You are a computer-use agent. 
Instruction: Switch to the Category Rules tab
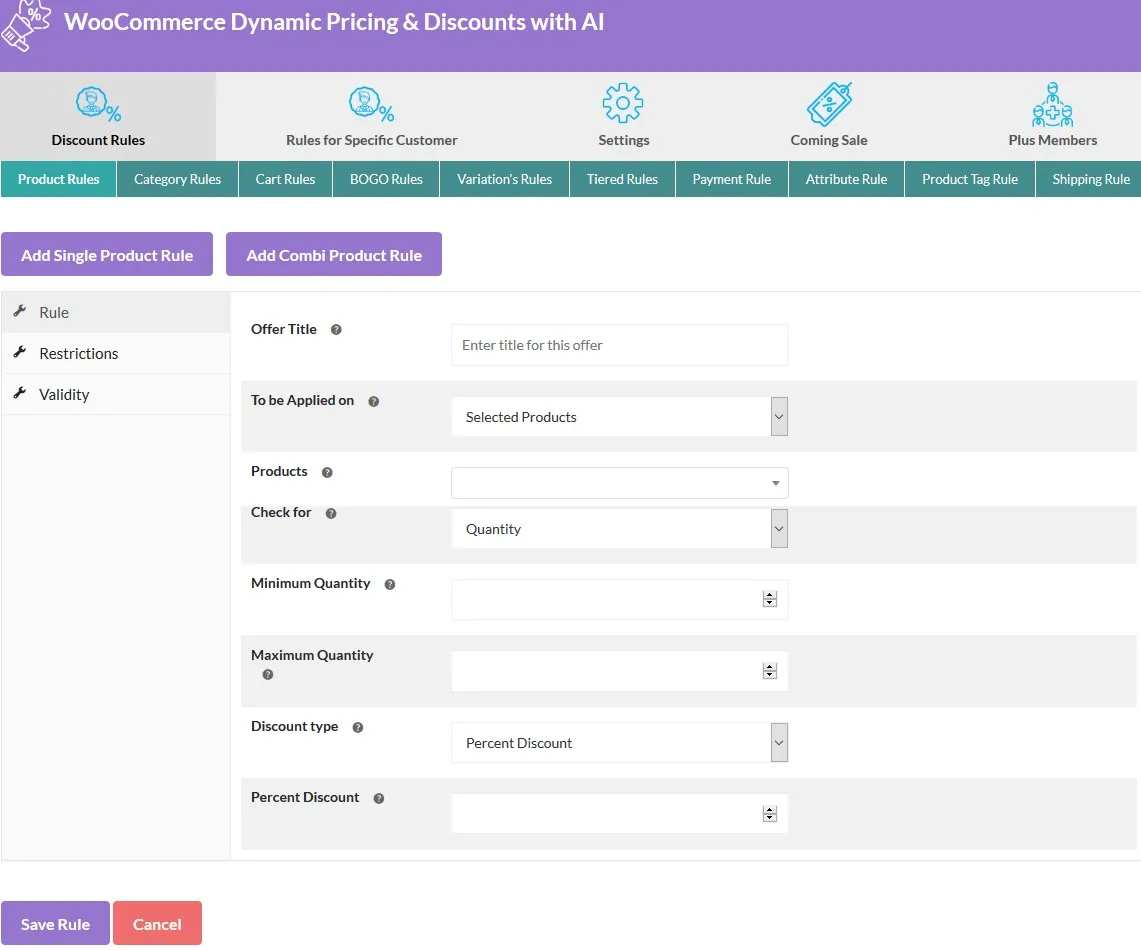pos(177,179)
